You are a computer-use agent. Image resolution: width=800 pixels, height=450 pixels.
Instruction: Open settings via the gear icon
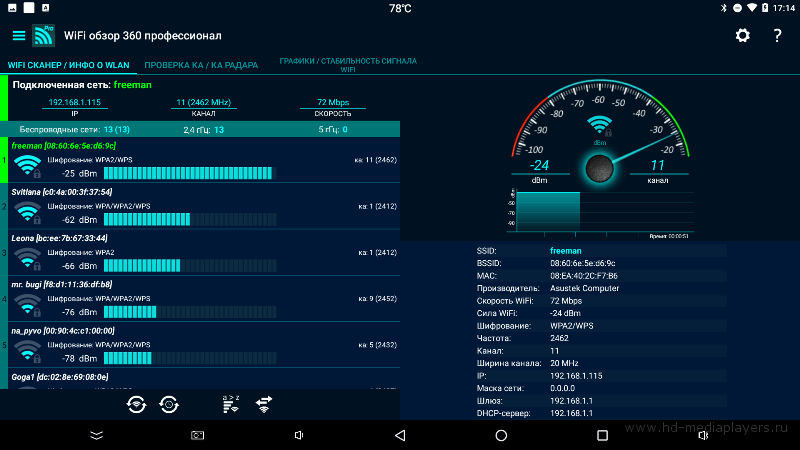tap(742, 36)
